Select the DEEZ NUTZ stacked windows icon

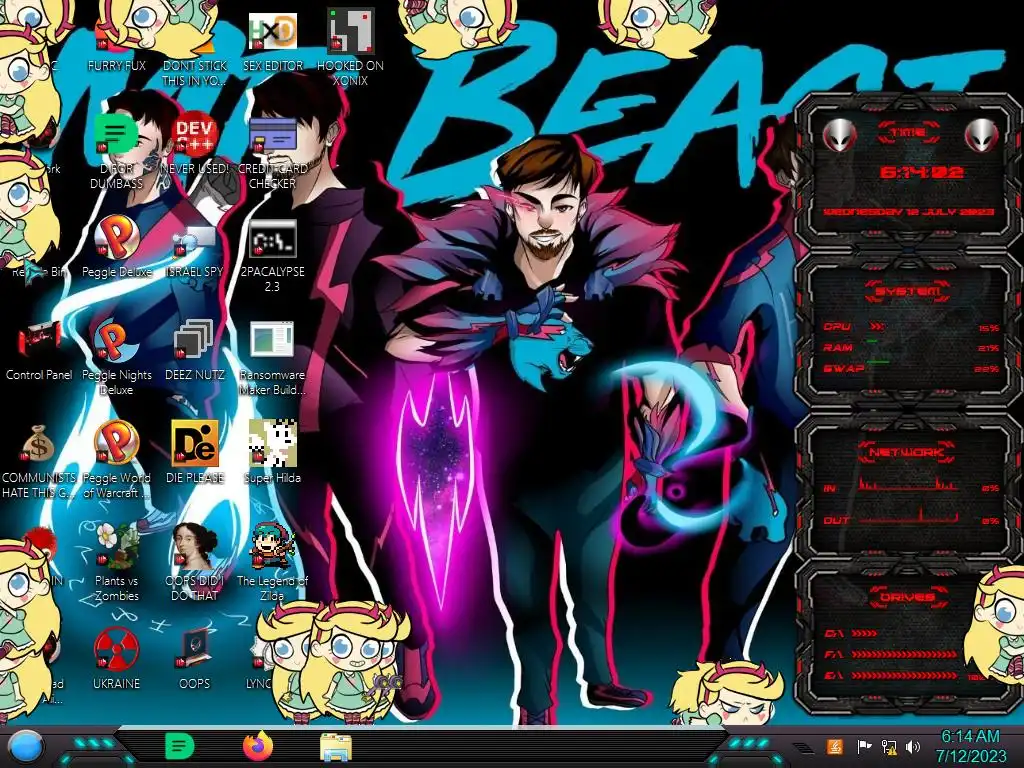(195, 349)
